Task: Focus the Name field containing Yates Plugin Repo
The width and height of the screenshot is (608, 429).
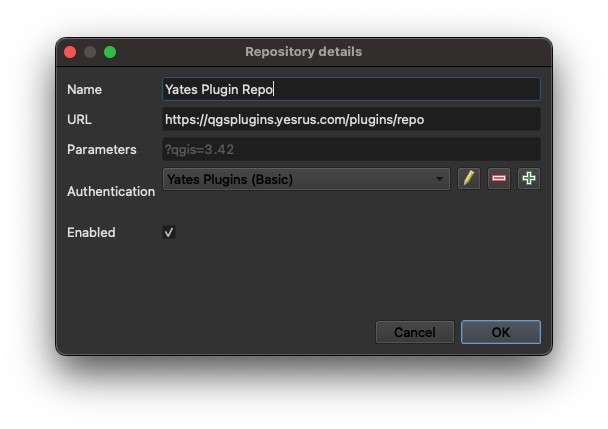Action: coord(351,89)
